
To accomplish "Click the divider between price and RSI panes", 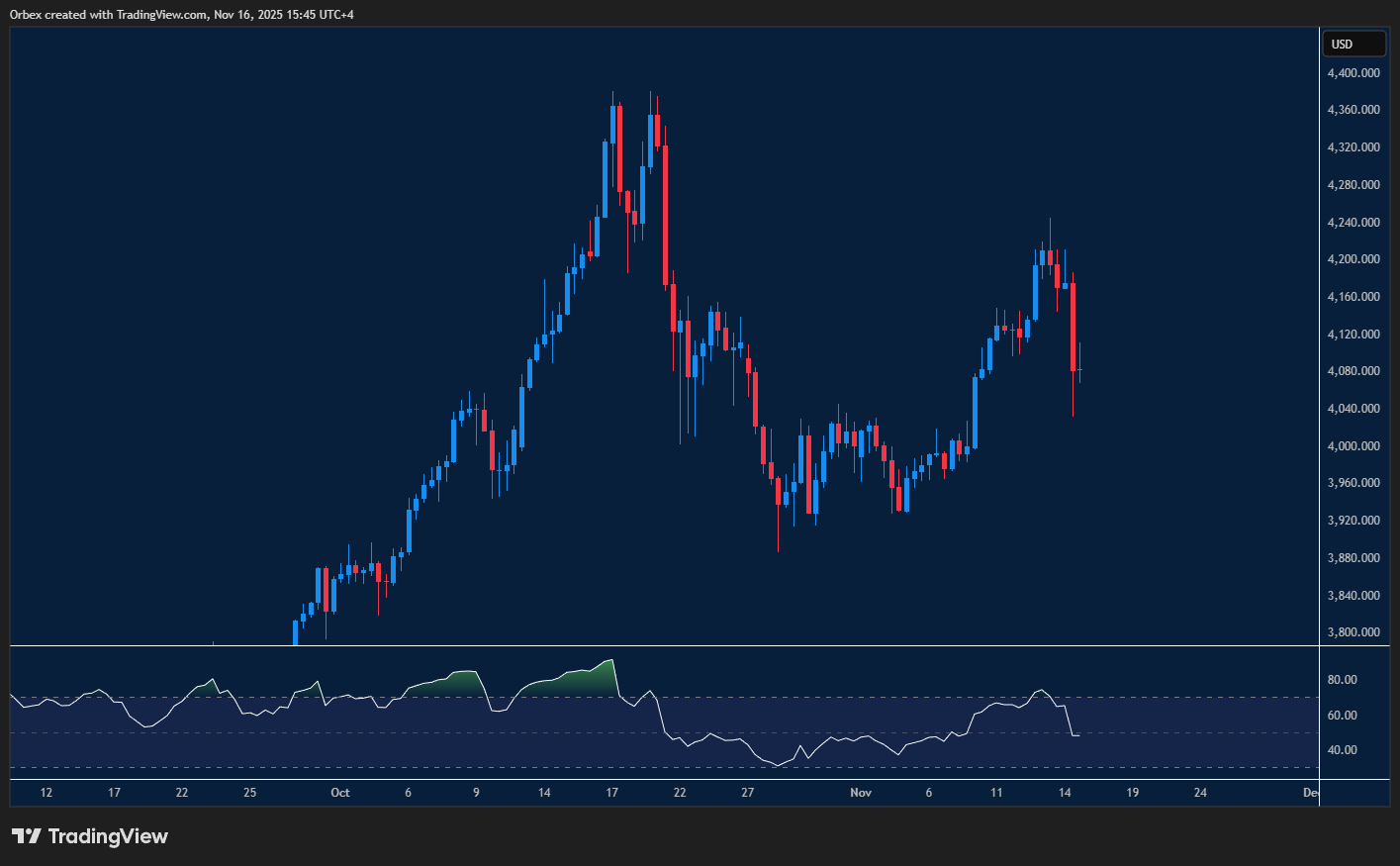I will (663, 646).
